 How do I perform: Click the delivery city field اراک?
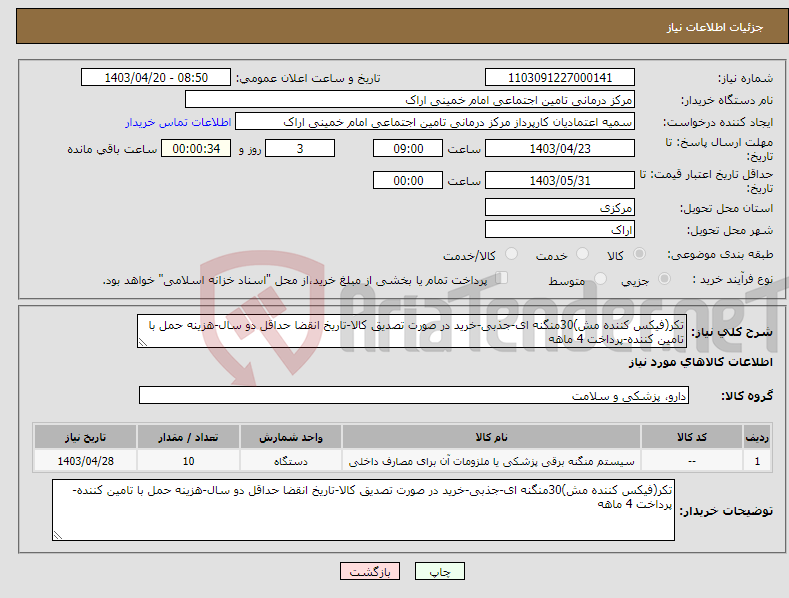(x=560, y=230)
